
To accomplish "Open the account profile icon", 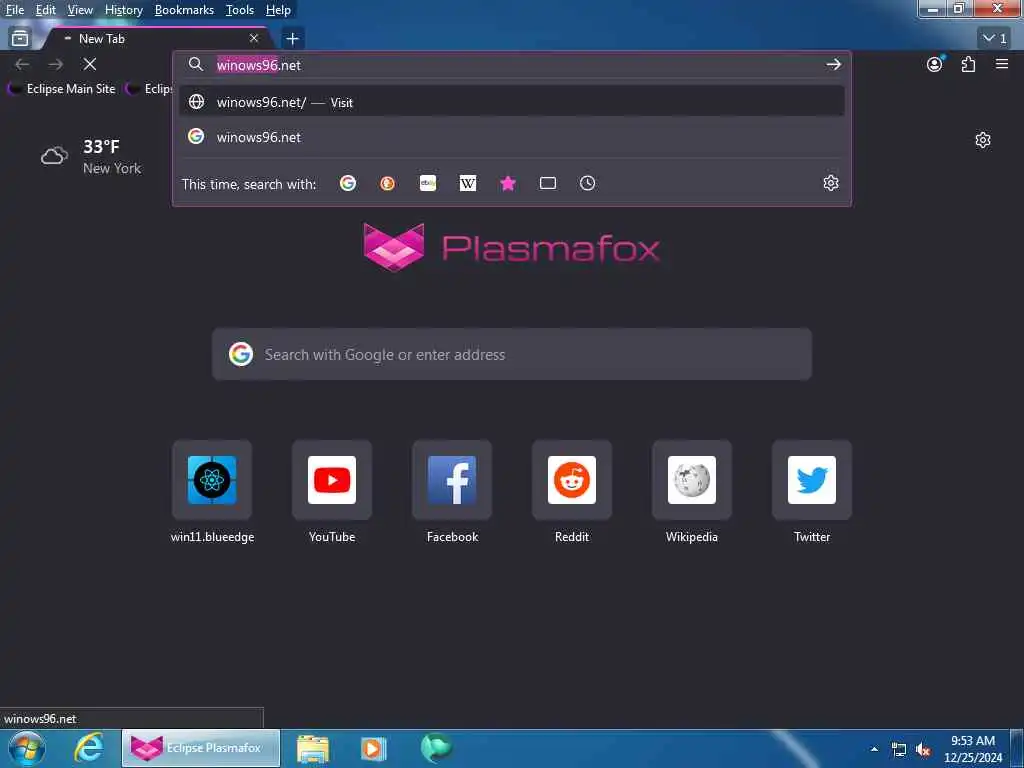I will pos(935,64).
